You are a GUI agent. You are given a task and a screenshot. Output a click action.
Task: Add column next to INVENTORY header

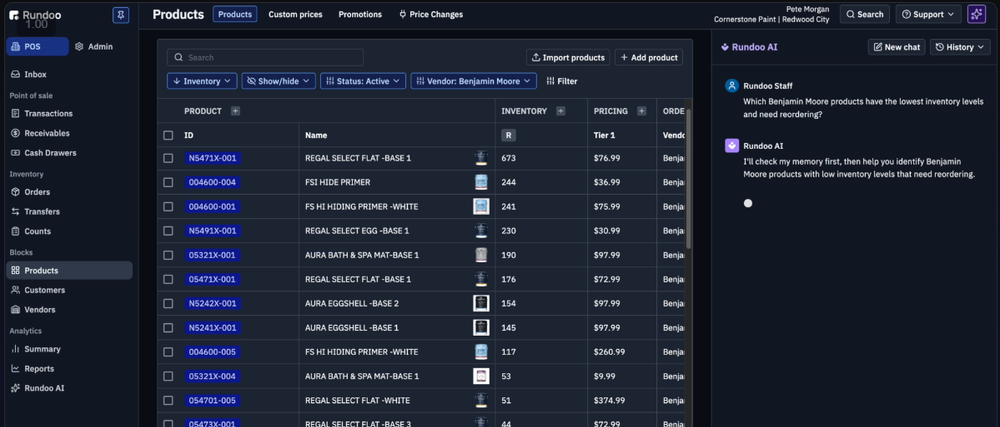[x=561, y=111]
